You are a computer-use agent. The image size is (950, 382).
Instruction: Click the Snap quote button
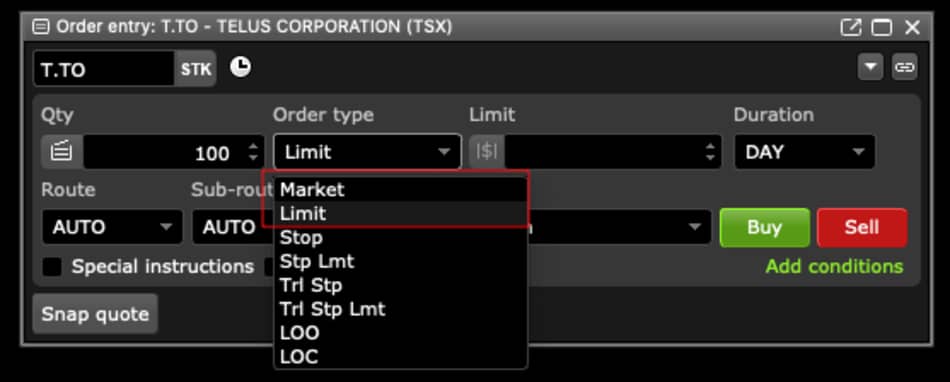pos(95,314)
